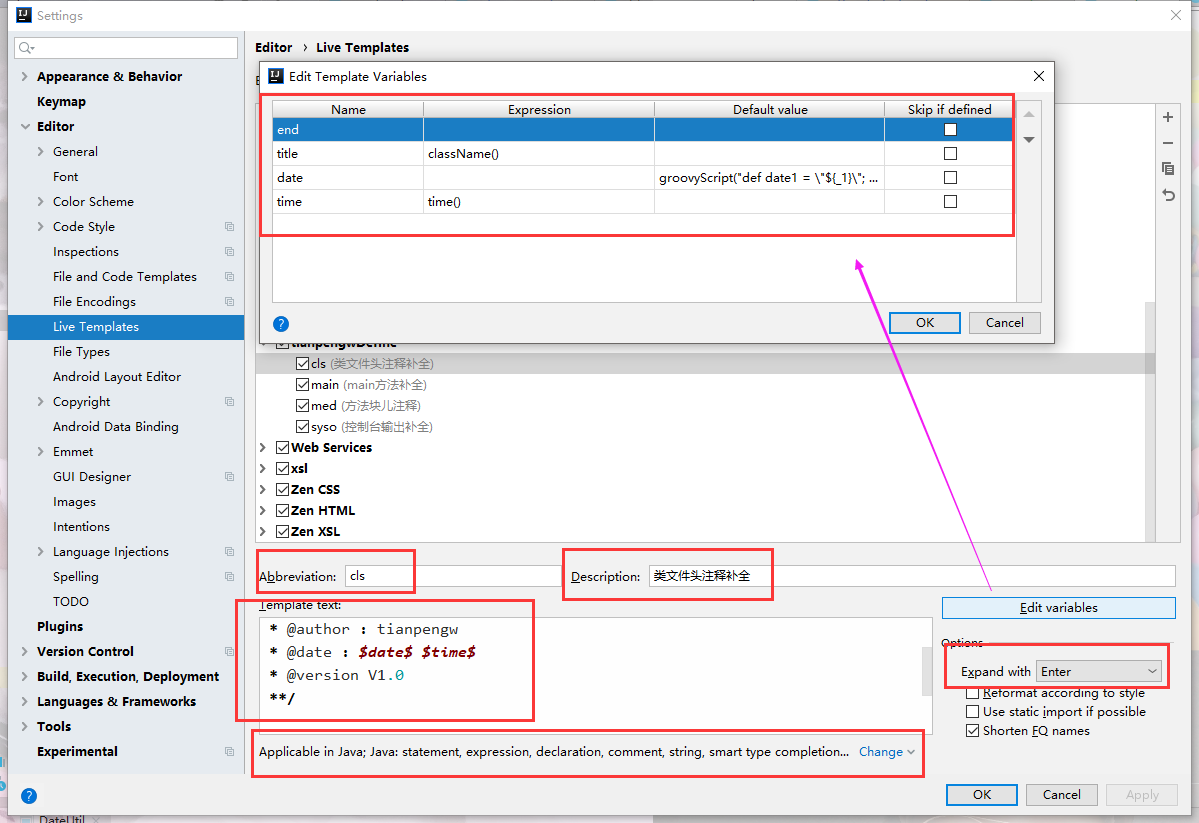This screenshot has width=1199, height=823.
Task: Uncheck the syso template checkbox
Action: click(303, 427)
